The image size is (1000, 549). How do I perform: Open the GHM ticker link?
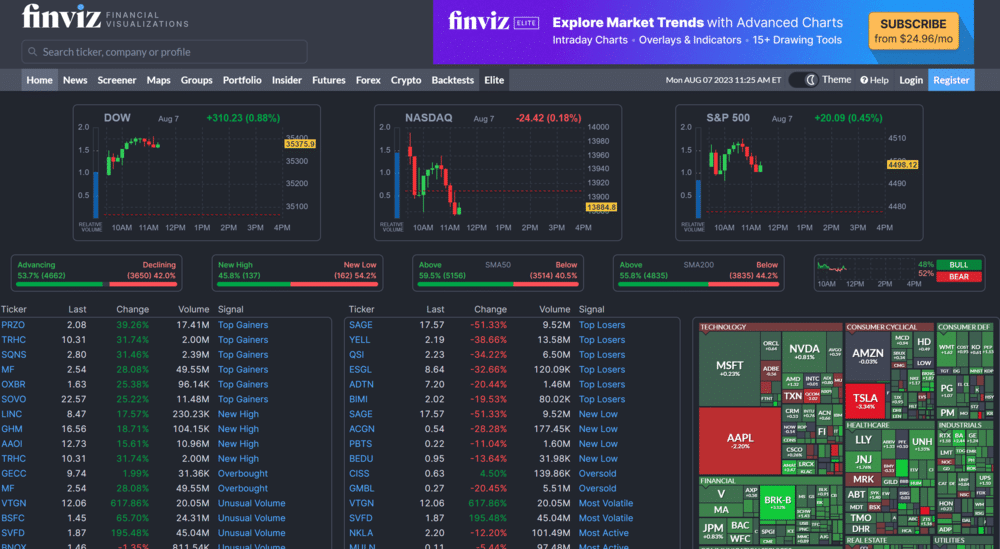coord(11,429)
